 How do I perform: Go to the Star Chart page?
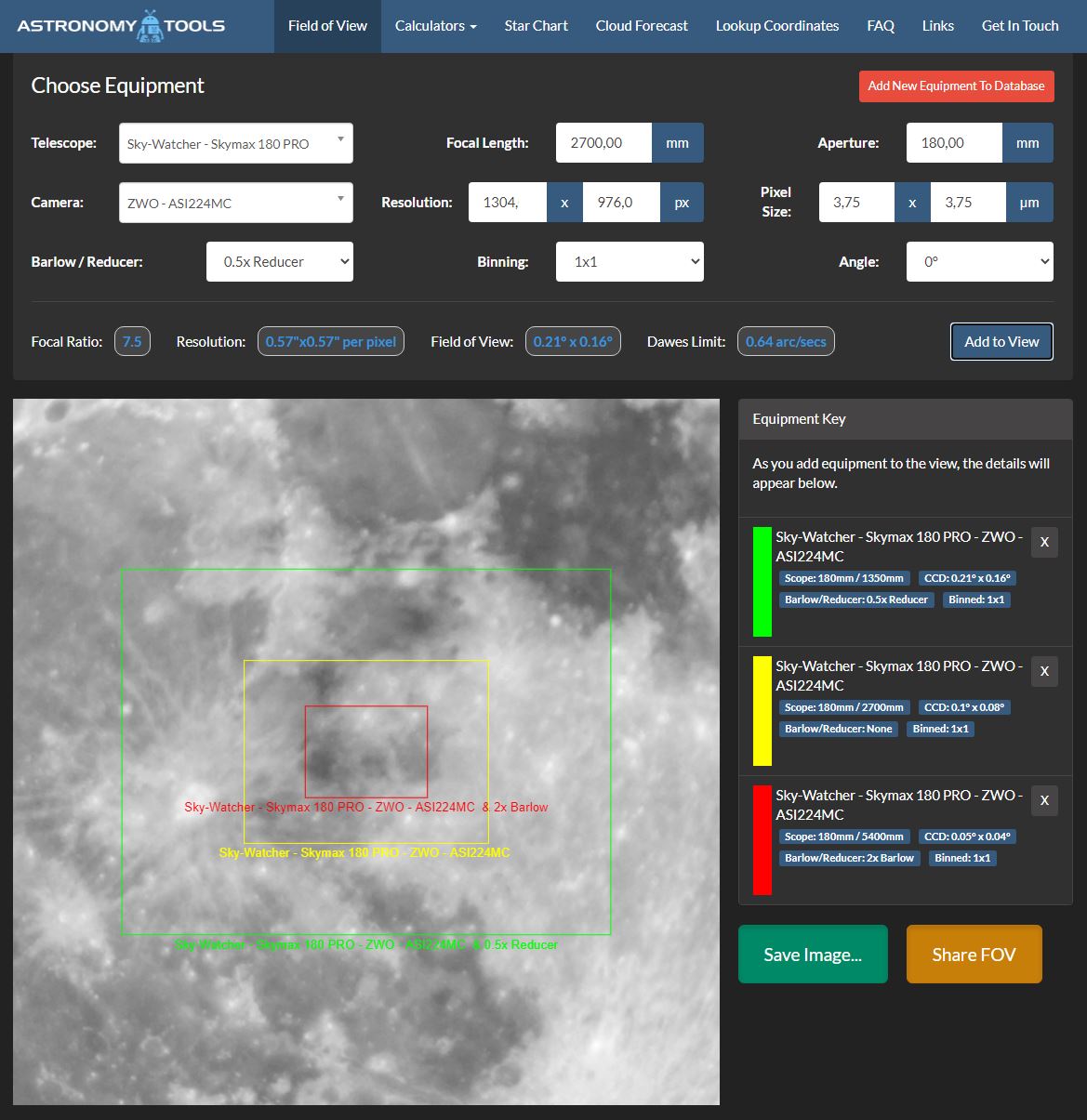pos(537,26)
